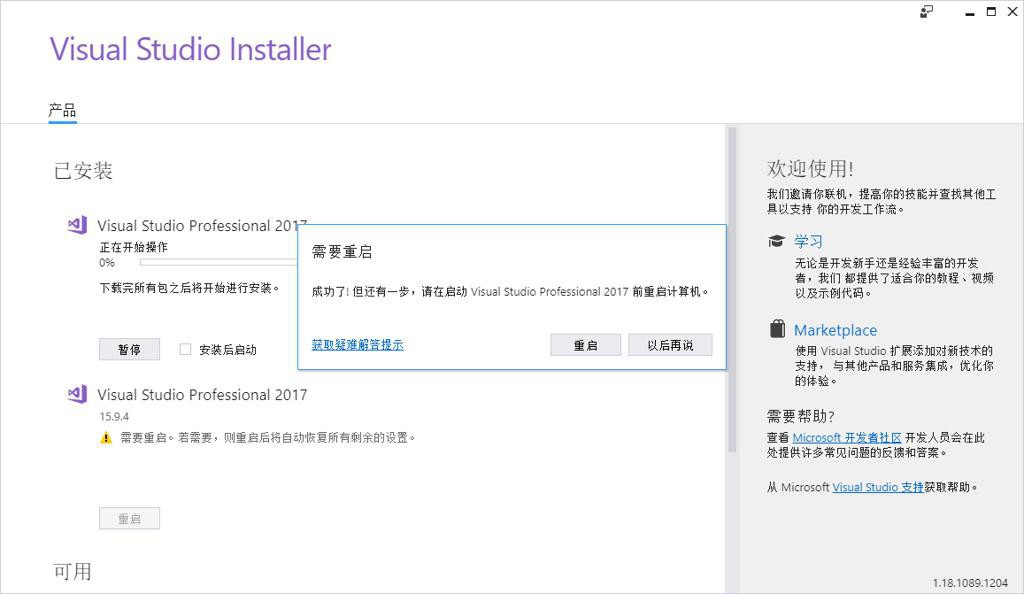Click the 以后再说 button
The image size is (1024, 594).
click(670, 345)
